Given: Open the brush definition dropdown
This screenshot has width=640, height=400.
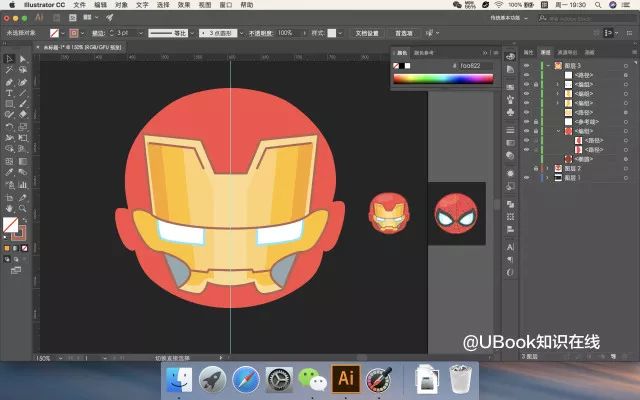Looking at the screenshot, I should coord(241,33).
